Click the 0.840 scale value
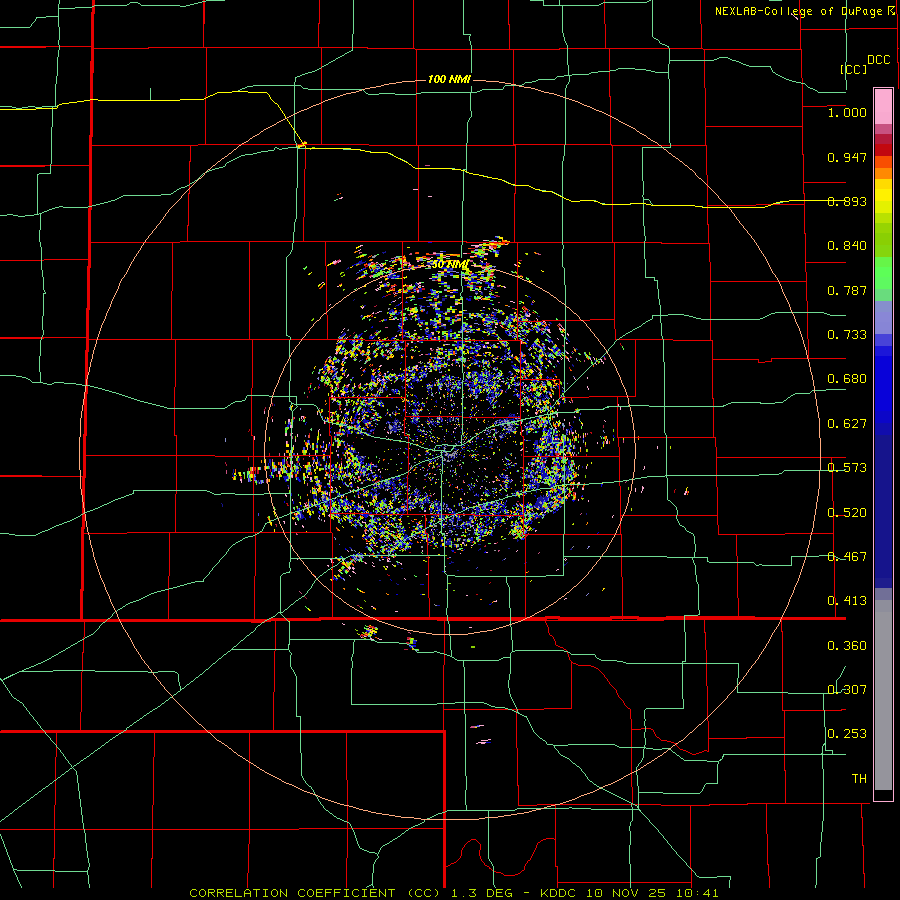 pos(847,246)
